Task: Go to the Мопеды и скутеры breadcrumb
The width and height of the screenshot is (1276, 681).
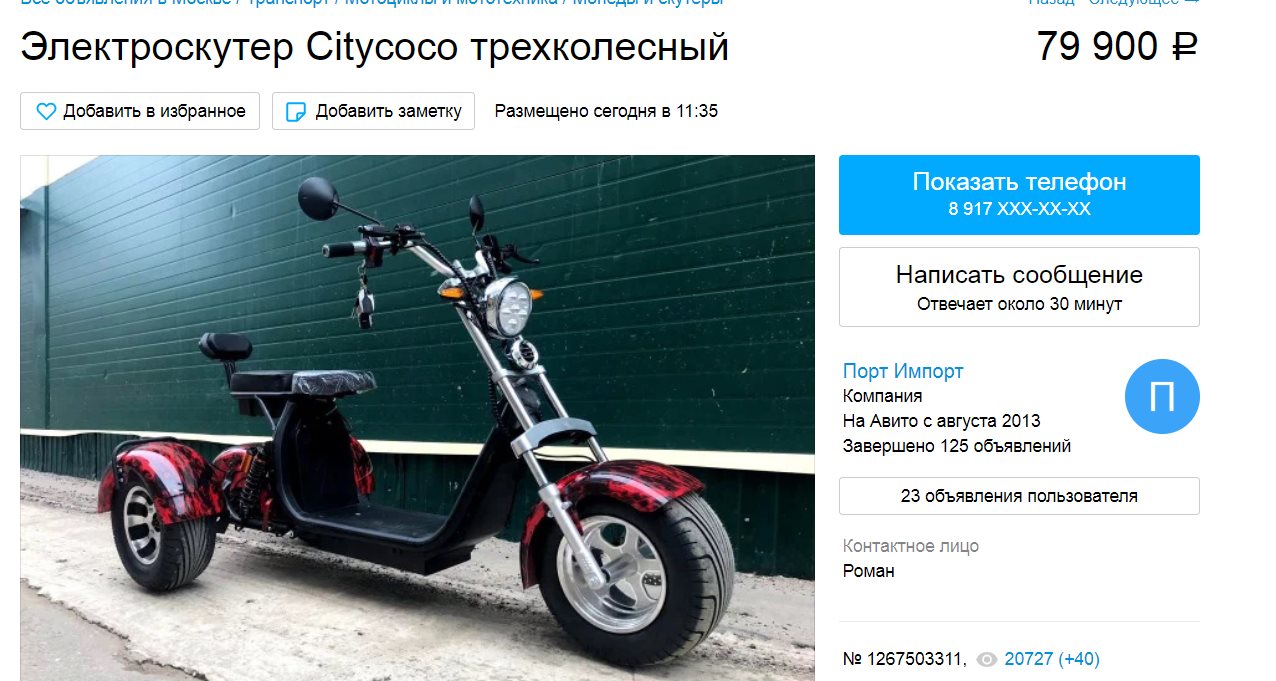Action: tap(649, 3)
